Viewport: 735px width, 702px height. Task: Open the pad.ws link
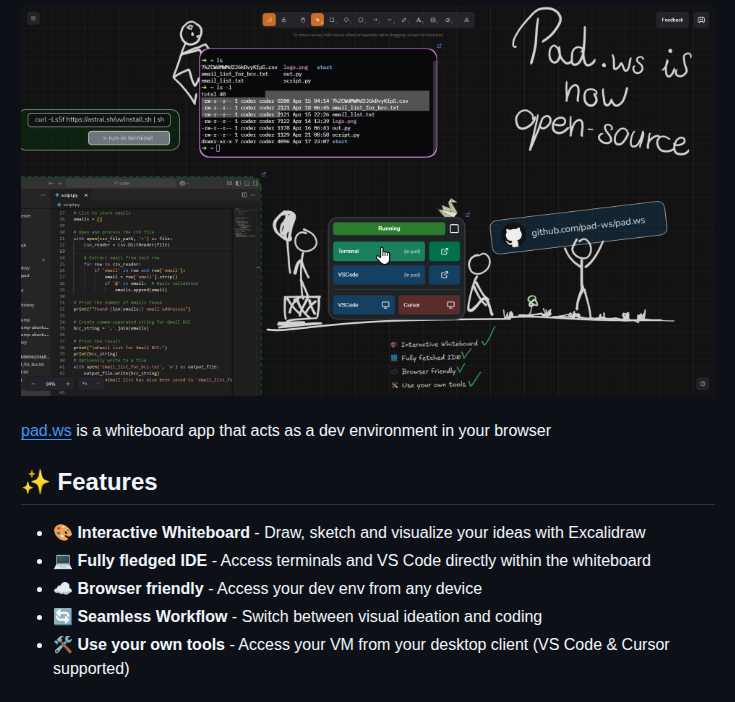(x=46, y=430)
